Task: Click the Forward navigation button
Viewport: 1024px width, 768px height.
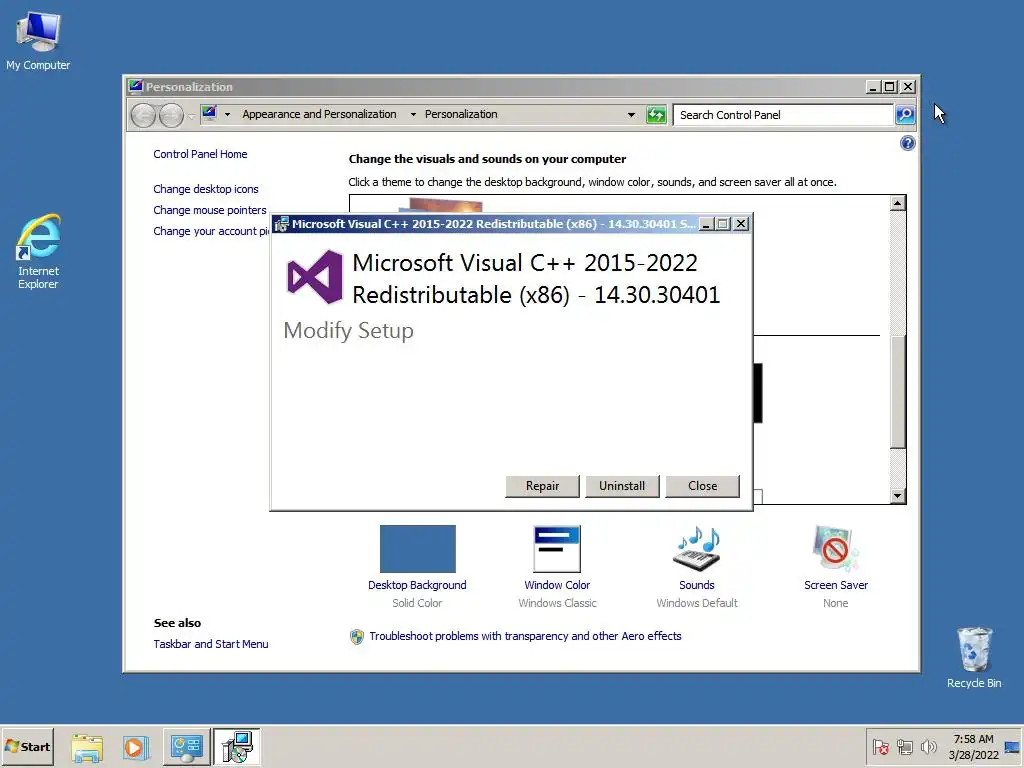Action: coord(171,116)
